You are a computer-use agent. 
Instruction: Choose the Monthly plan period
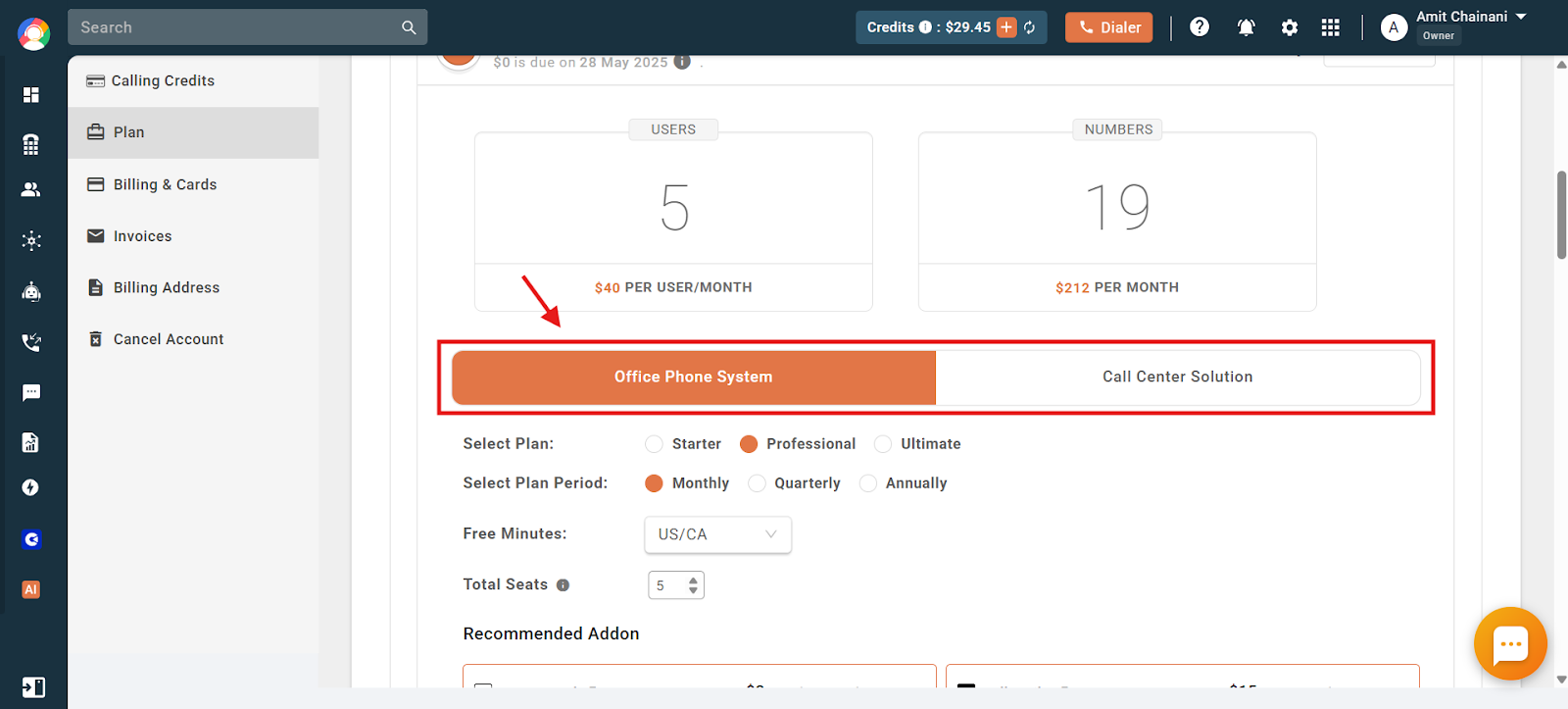(654, 483)
